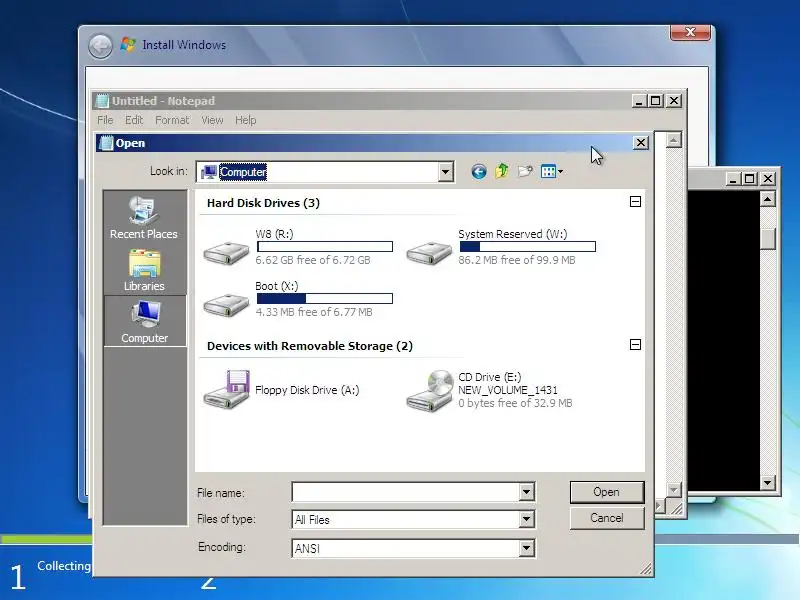Click the Floppy Disk Drive (A:) label
Screen dimensions: 800x600
pyautogui.click(x=307, y=390)
